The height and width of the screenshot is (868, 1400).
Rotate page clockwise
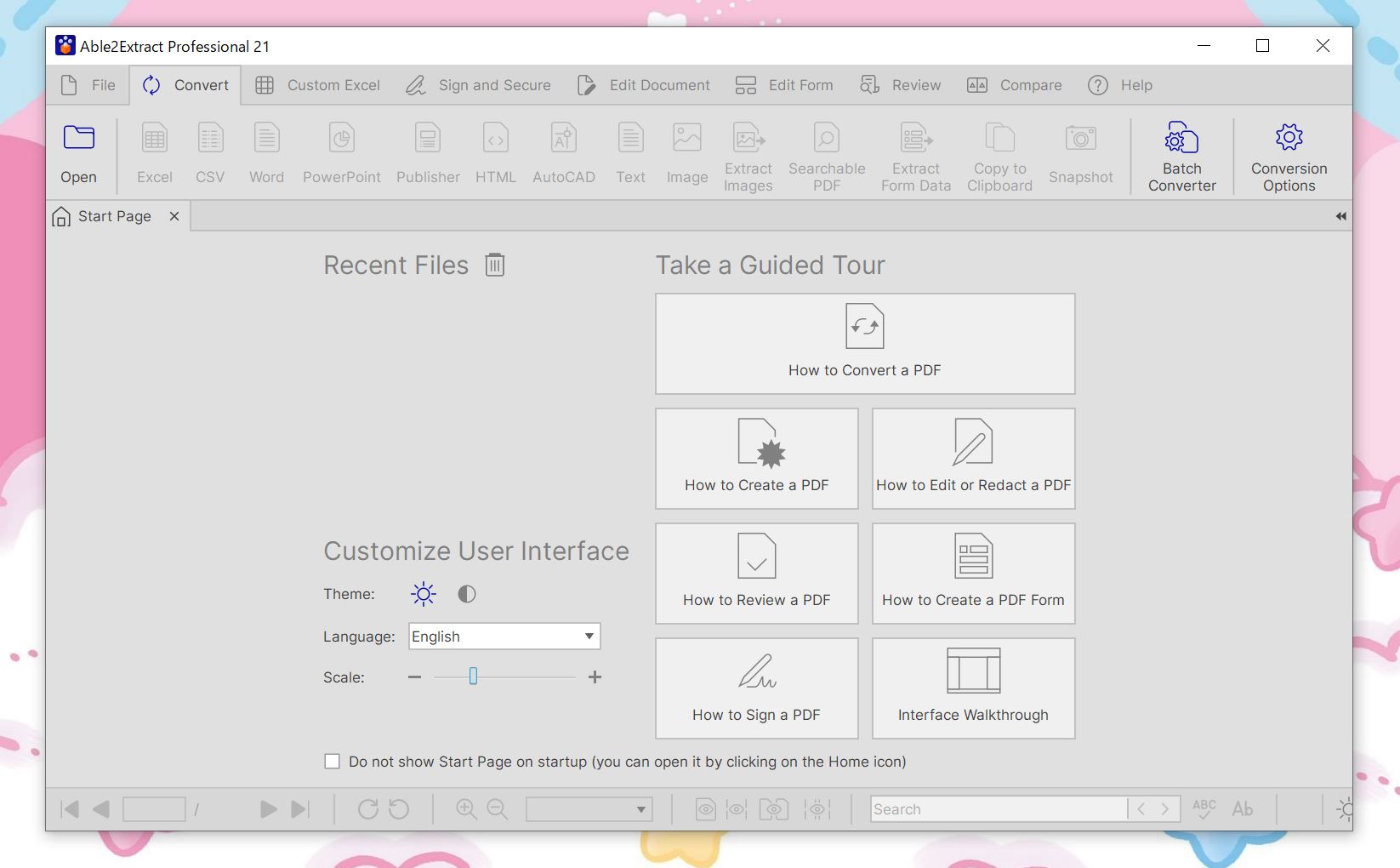tap(367, 809)
